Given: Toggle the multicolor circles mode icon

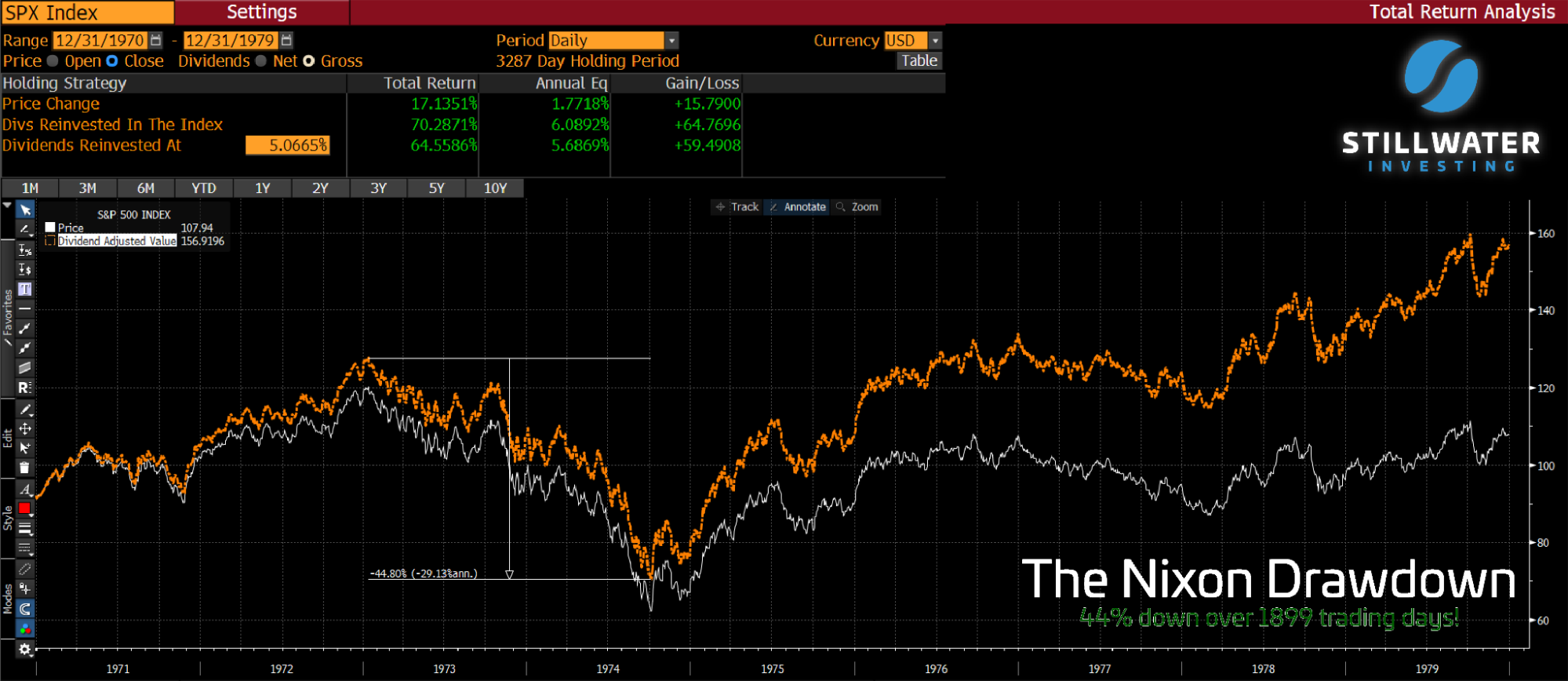Looking at the screenshot, I should 25,628.
